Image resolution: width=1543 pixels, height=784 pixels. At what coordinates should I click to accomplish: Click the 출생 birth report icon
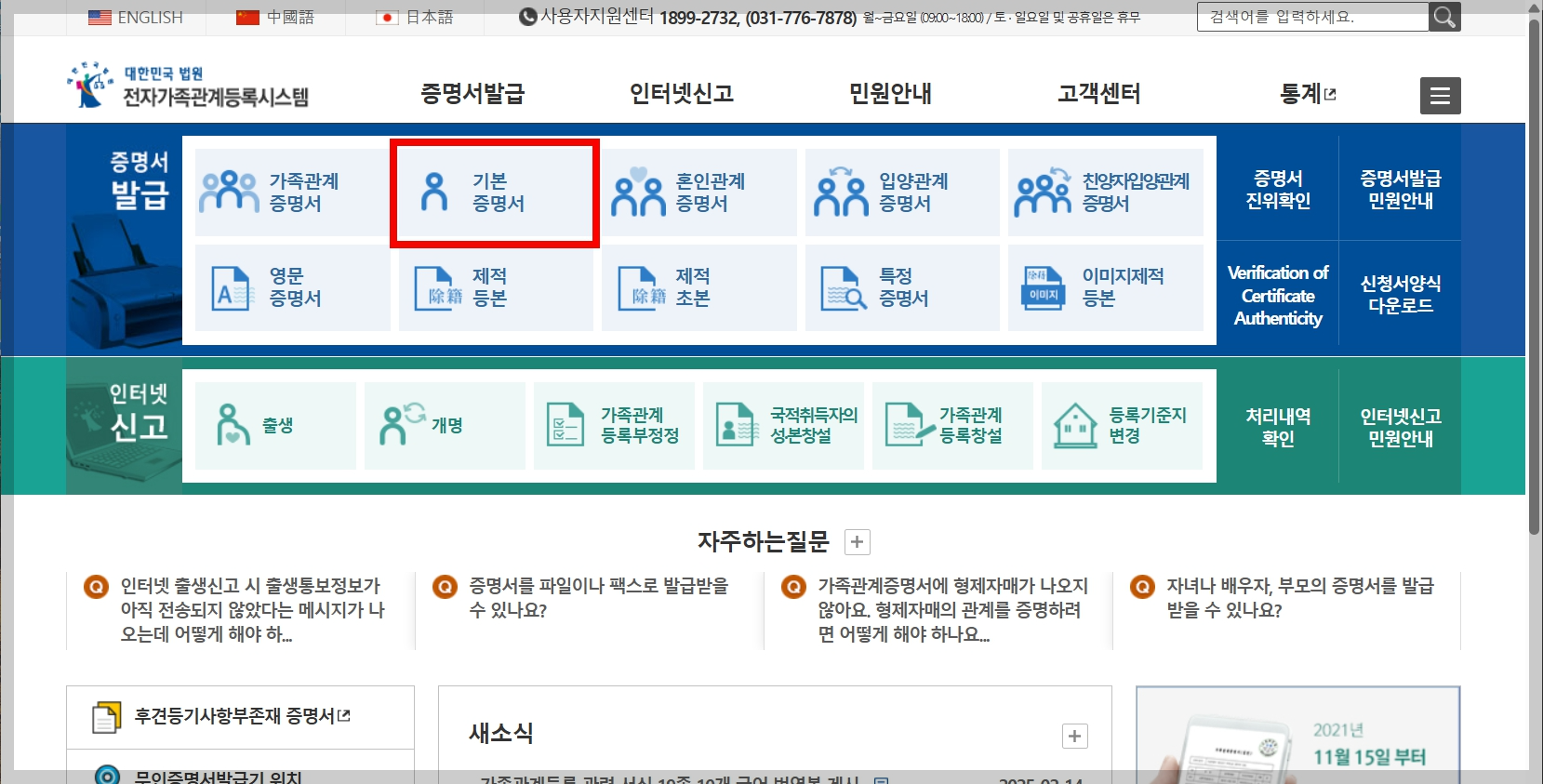pos(233,425)
